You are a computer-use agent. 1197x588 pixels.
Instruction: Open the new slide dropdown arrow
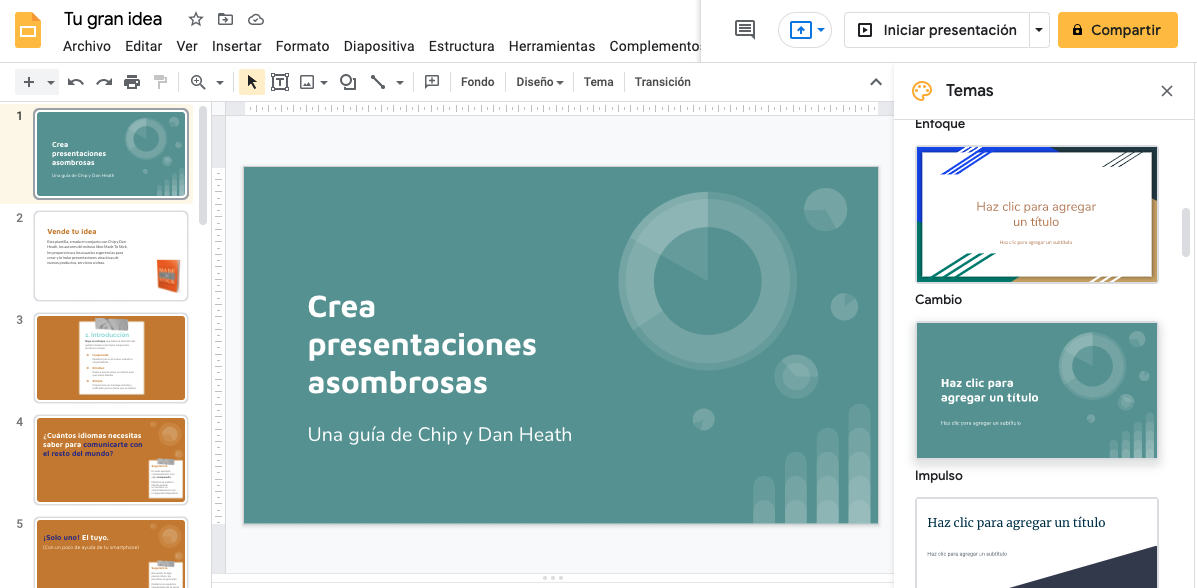point(51,81)
